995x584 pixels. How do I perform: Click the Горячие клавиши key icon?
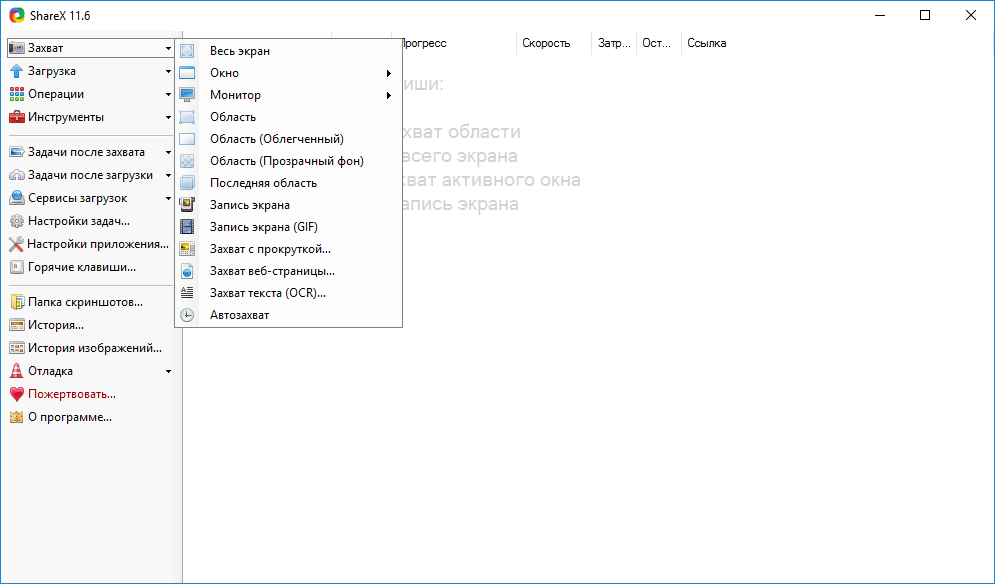[x=17, y=267]
